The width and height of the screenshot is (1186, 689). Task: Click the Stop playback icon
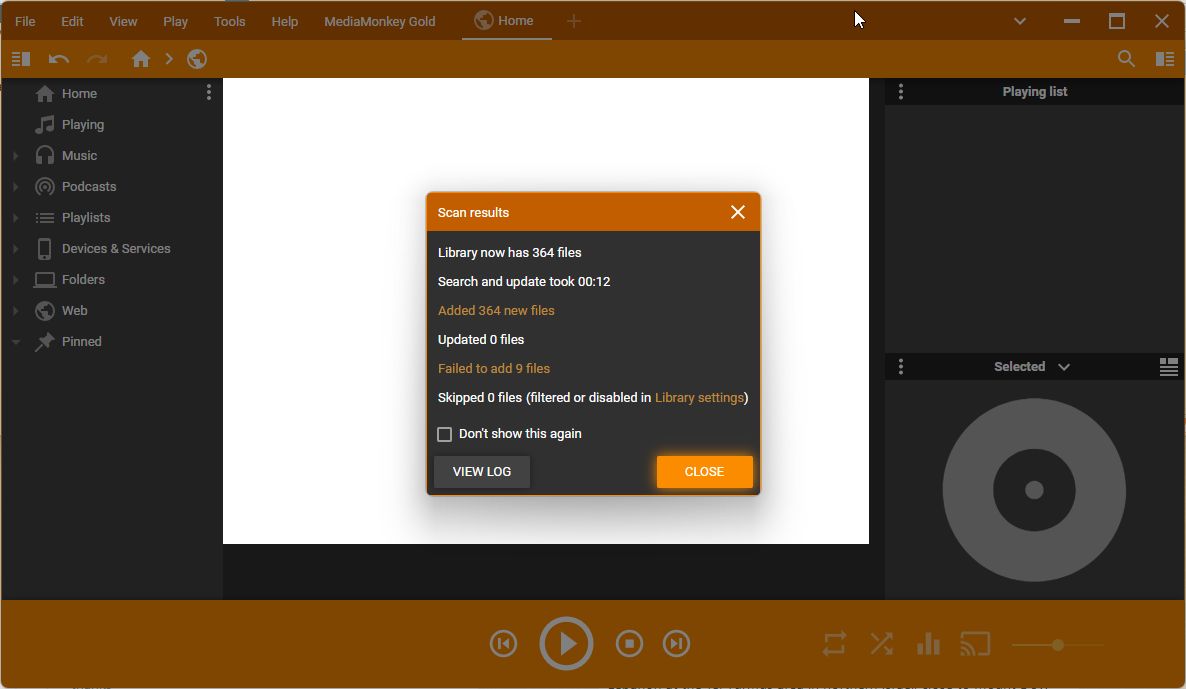(x=628, y=644)
